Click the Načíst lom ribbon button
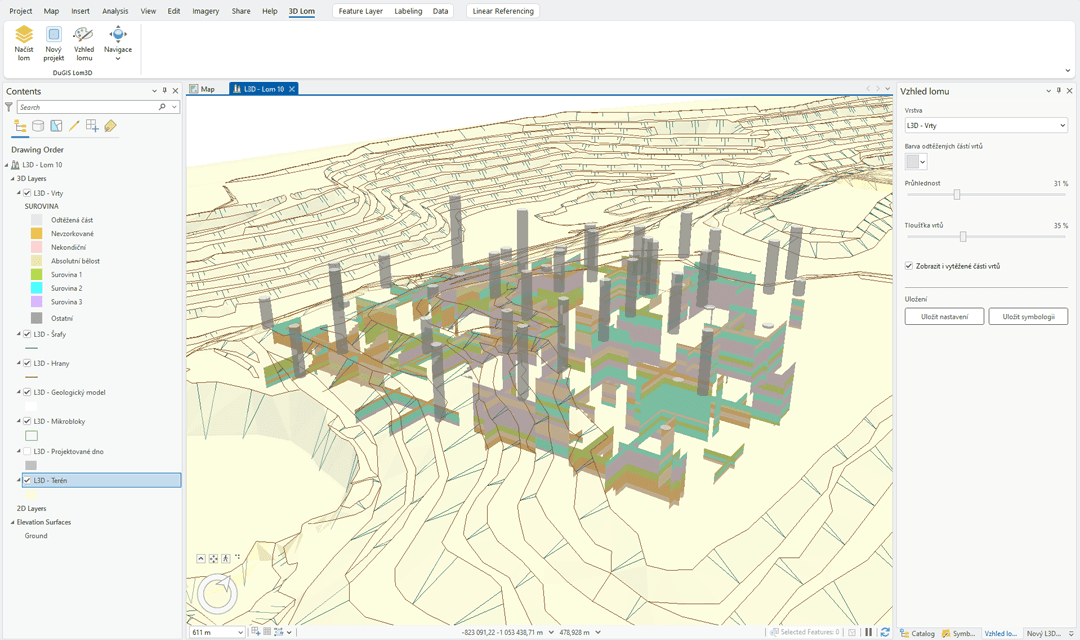 point(23,43)
